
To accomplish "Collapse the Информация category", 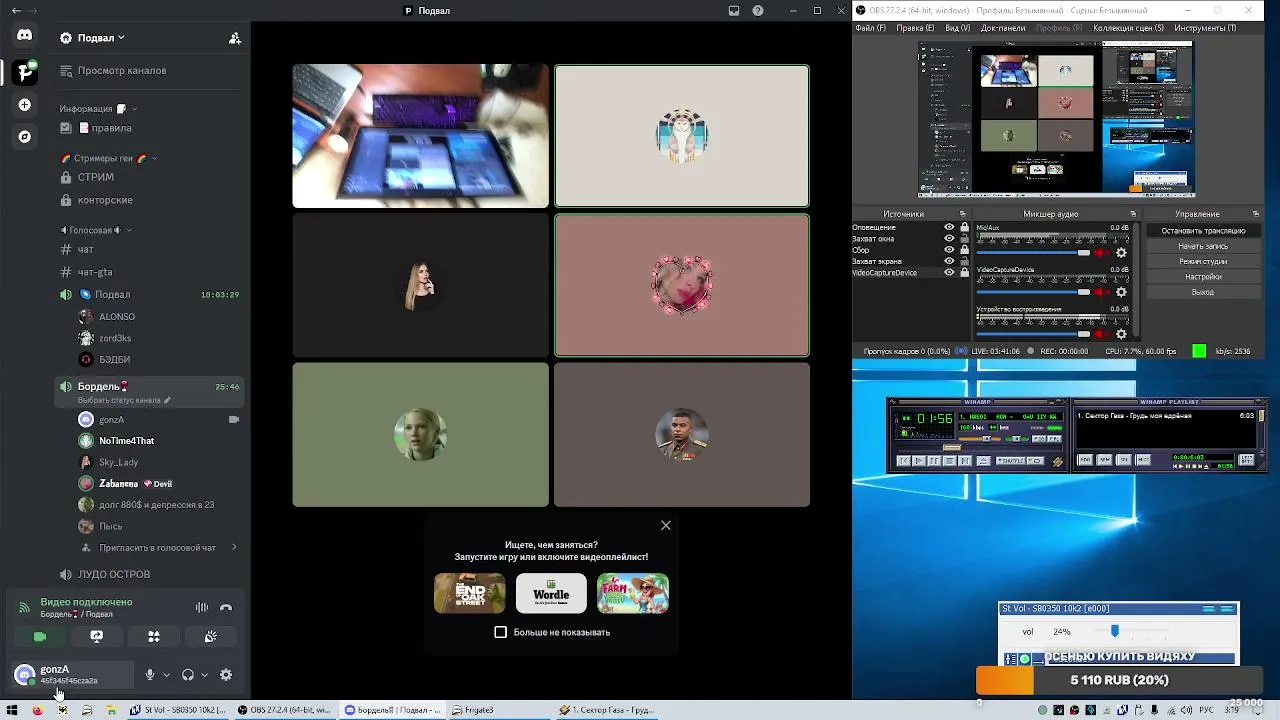I will tap(98, 109).
